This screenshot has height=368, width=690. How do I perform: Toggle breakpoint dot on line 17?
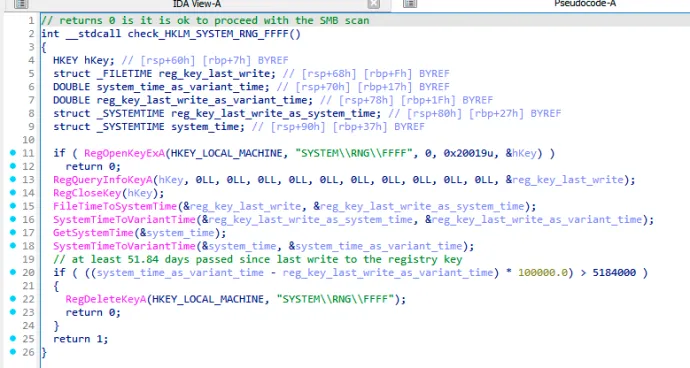(13, 232)
